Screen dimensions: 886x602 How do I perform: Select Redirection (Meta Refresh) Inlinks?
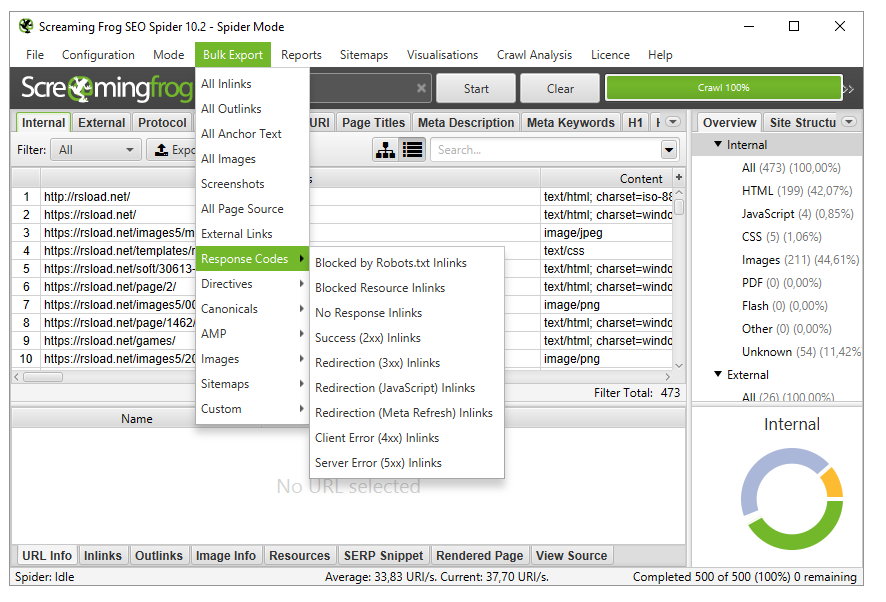coord(407,413)
